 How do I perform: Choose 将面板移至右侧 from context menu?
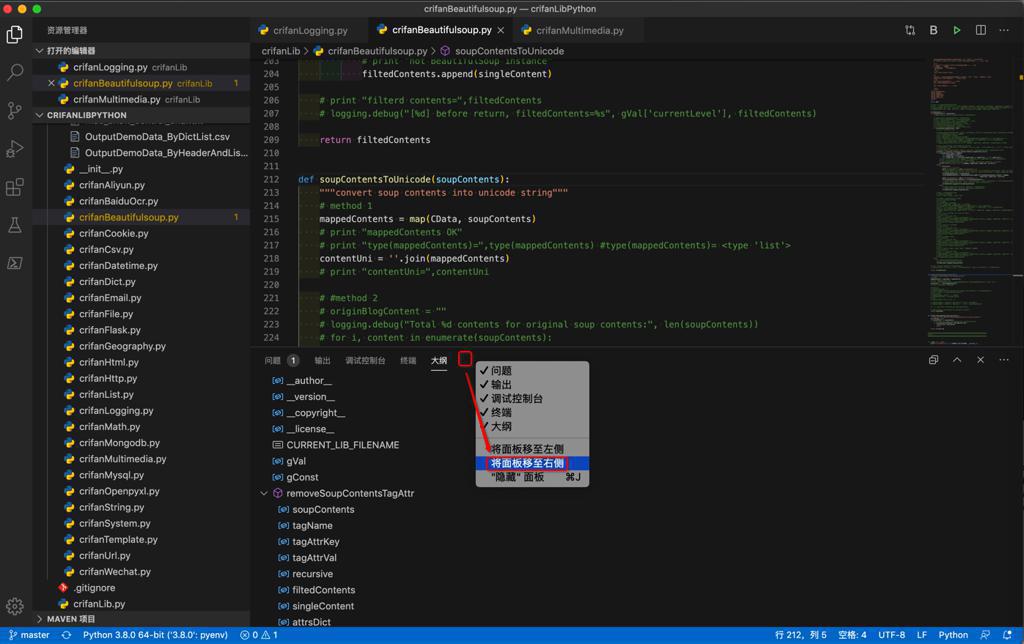[527, 464]
